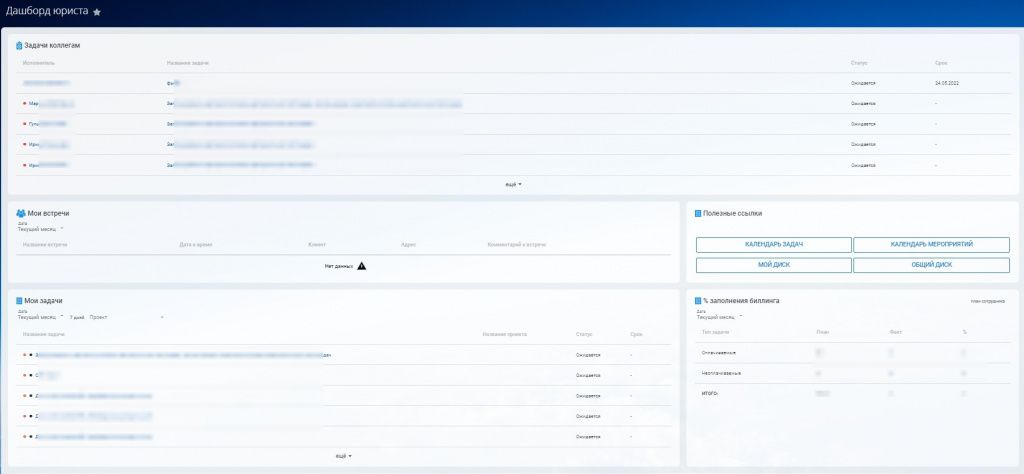Open Календарь задач link
This screenshot has width=1024, height=474.
774,245
